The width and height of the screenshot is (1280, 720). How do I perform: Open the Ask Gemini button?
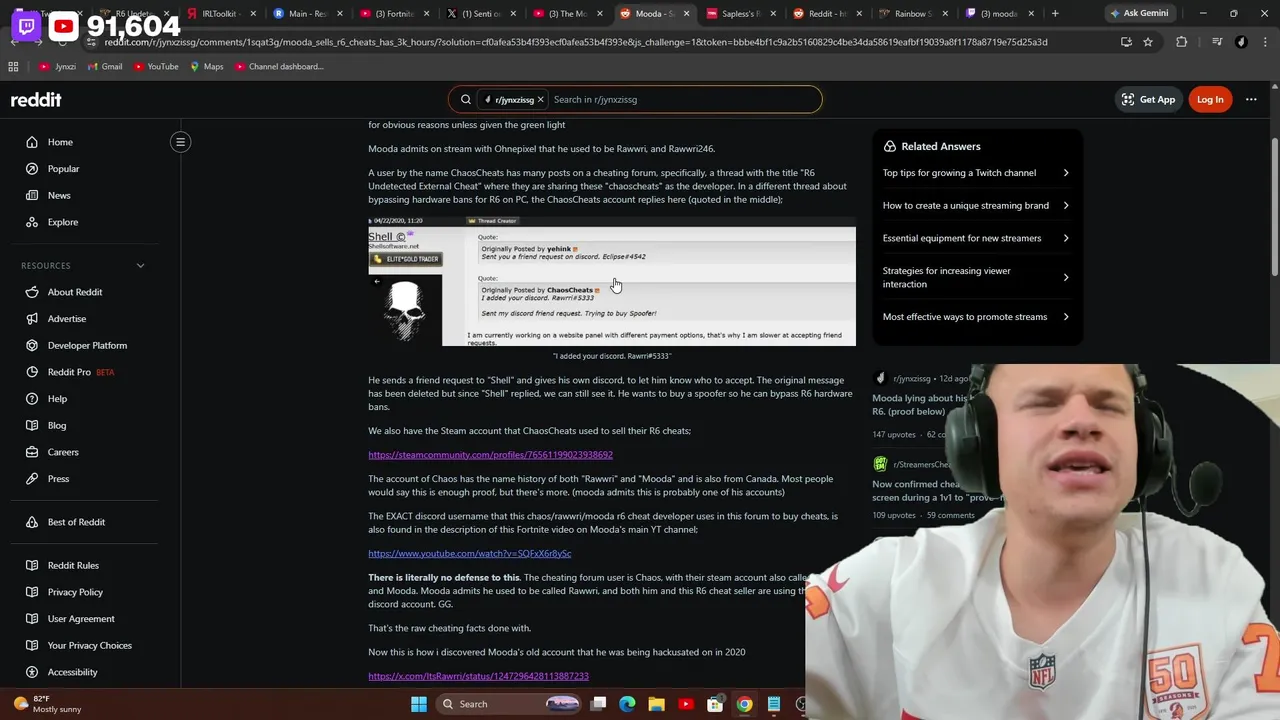point(1137,14)
